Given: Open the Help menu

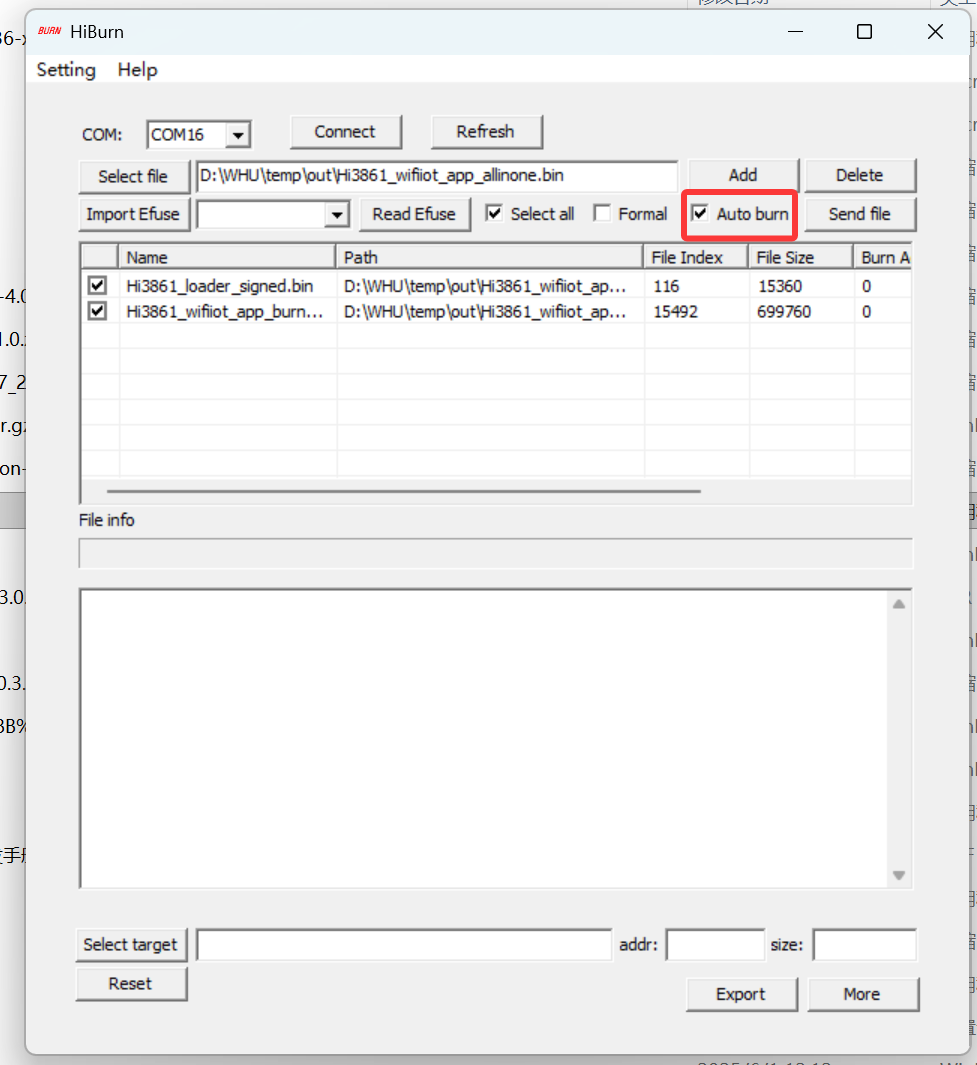Looking at the screenshot, I should point(137,70).
